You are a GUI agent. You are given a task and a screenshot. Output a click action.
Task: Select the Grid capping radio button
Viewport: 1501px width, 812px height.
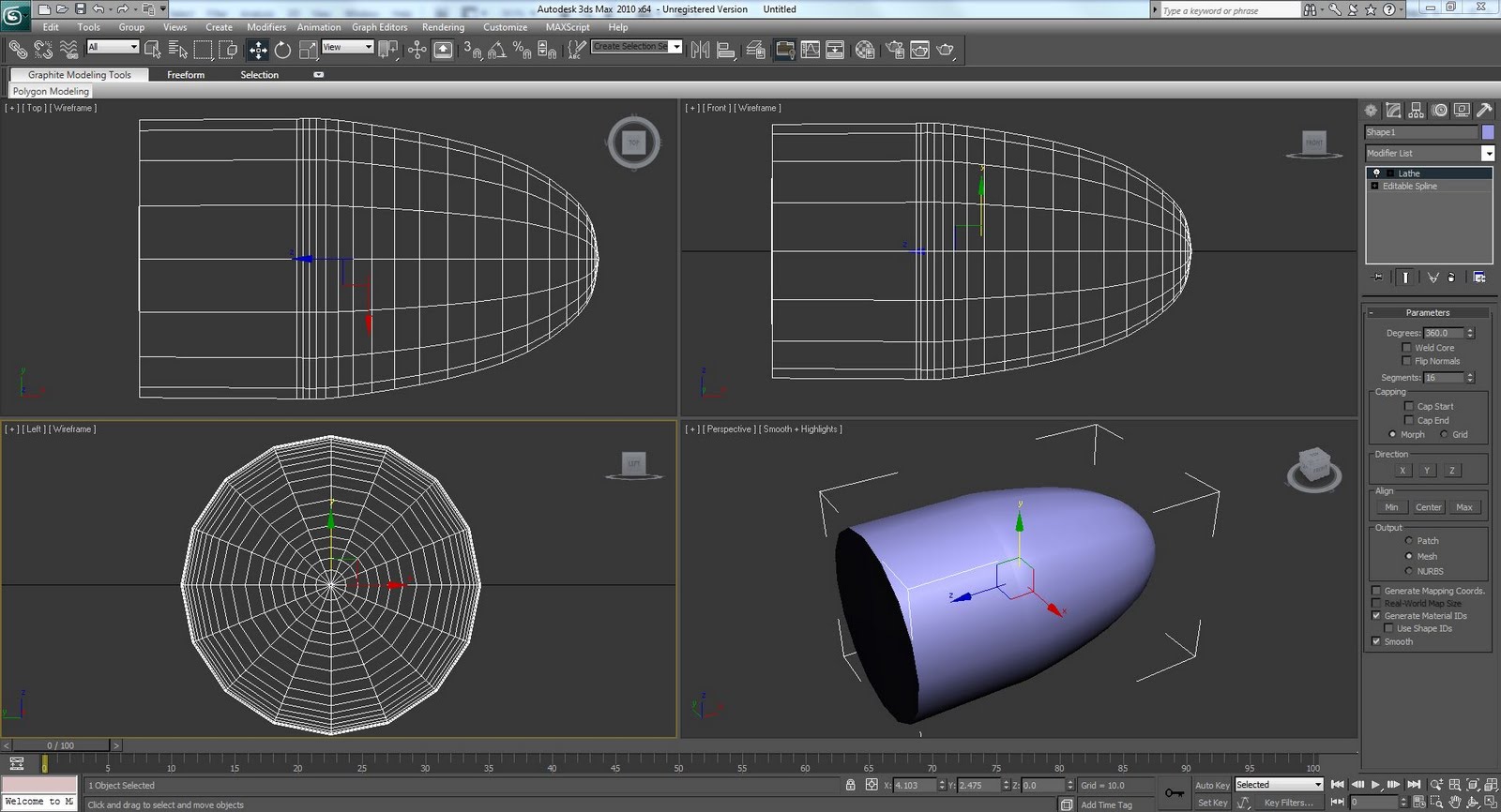[x=1444, y=434]
